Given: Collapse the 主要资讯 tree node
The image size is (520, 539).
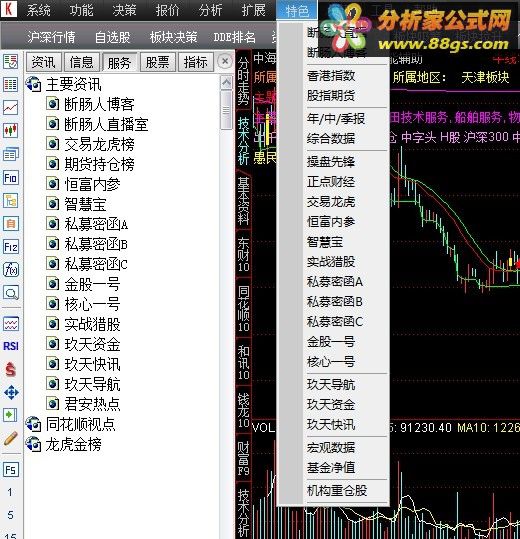Looking at the screenshot, I should 34,84.
